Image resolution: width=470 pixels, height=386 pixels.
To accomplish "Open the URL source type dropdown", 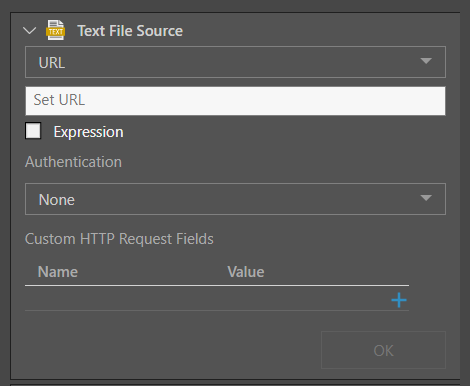I will (x=235, y=62).
